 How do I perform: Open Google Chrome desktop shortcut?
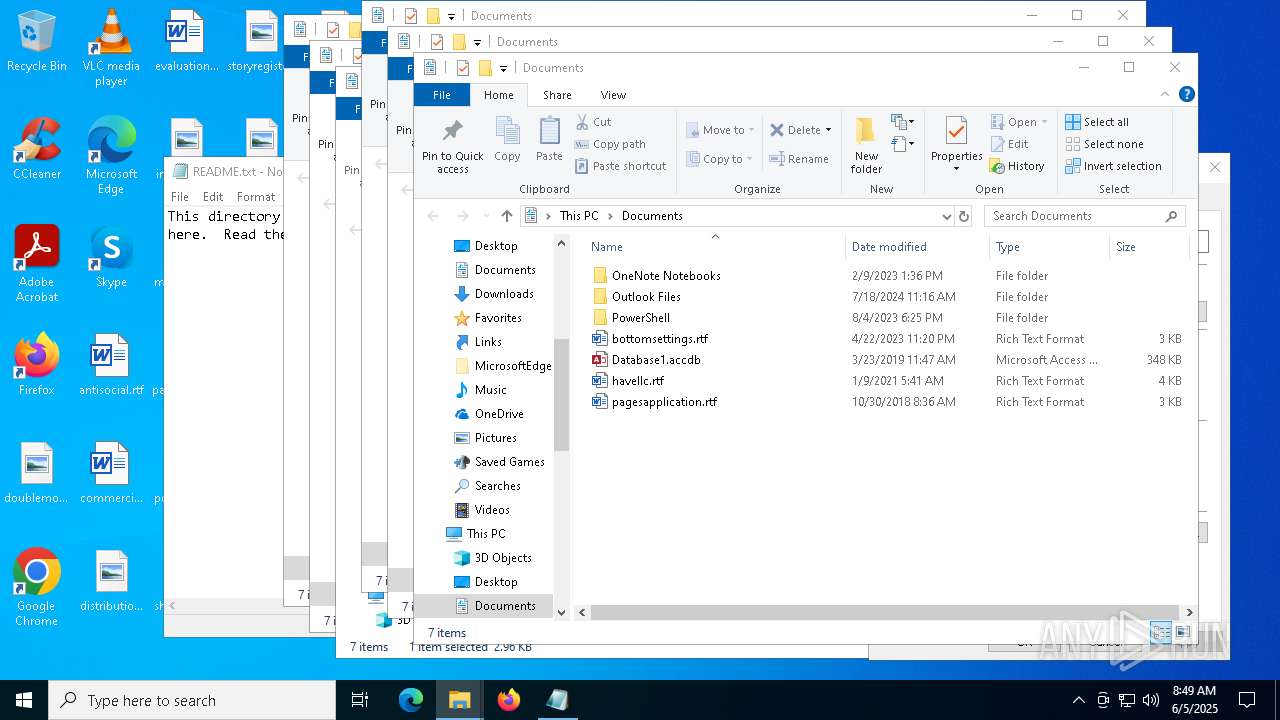pos(36,588)
